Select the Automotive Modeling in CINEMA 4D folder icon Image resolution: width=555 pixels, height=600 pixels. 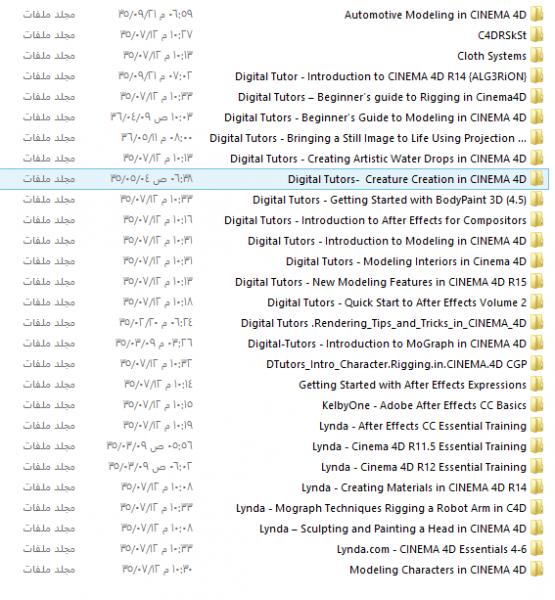click(x=537, y=15)
